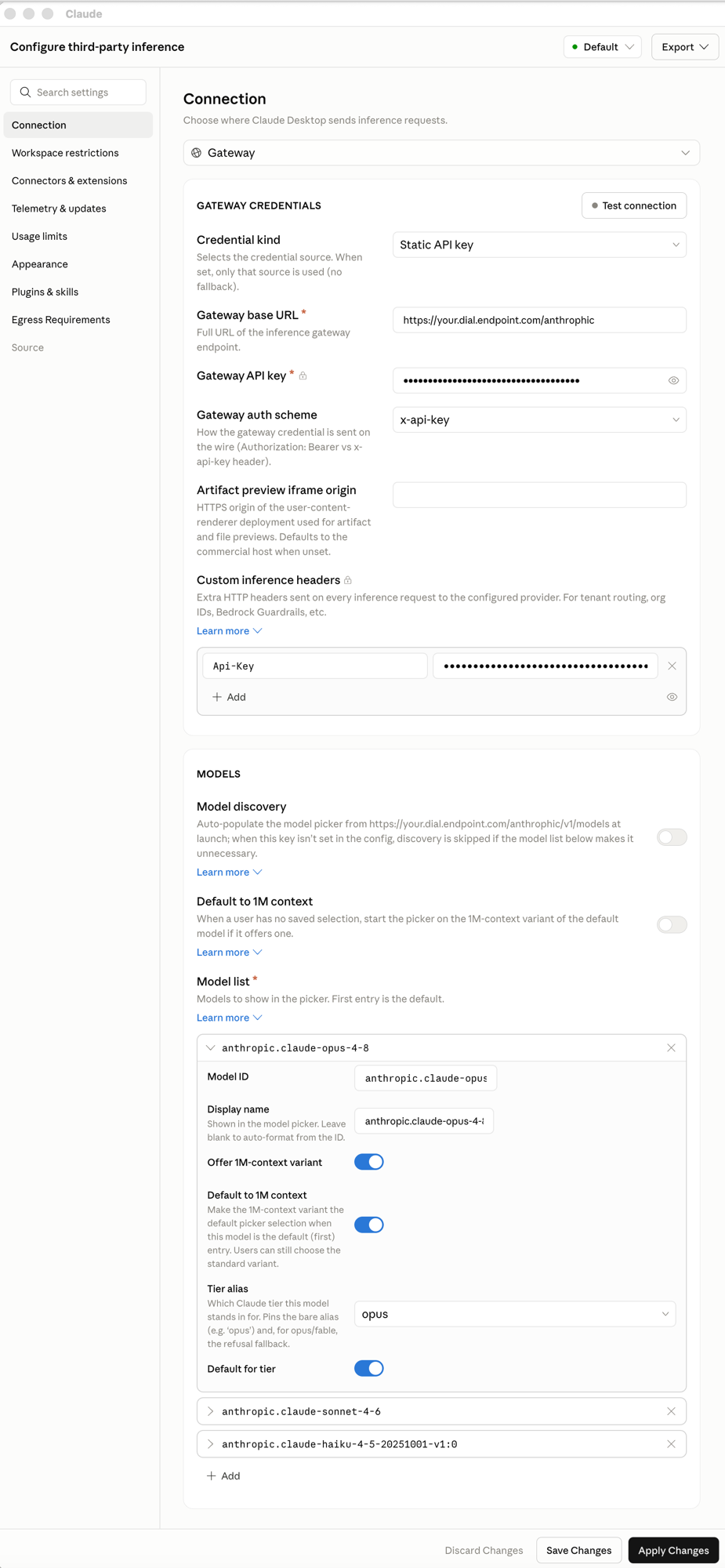Click Add under the model list
725x1568 pixels.
[x=223, y=1475]
